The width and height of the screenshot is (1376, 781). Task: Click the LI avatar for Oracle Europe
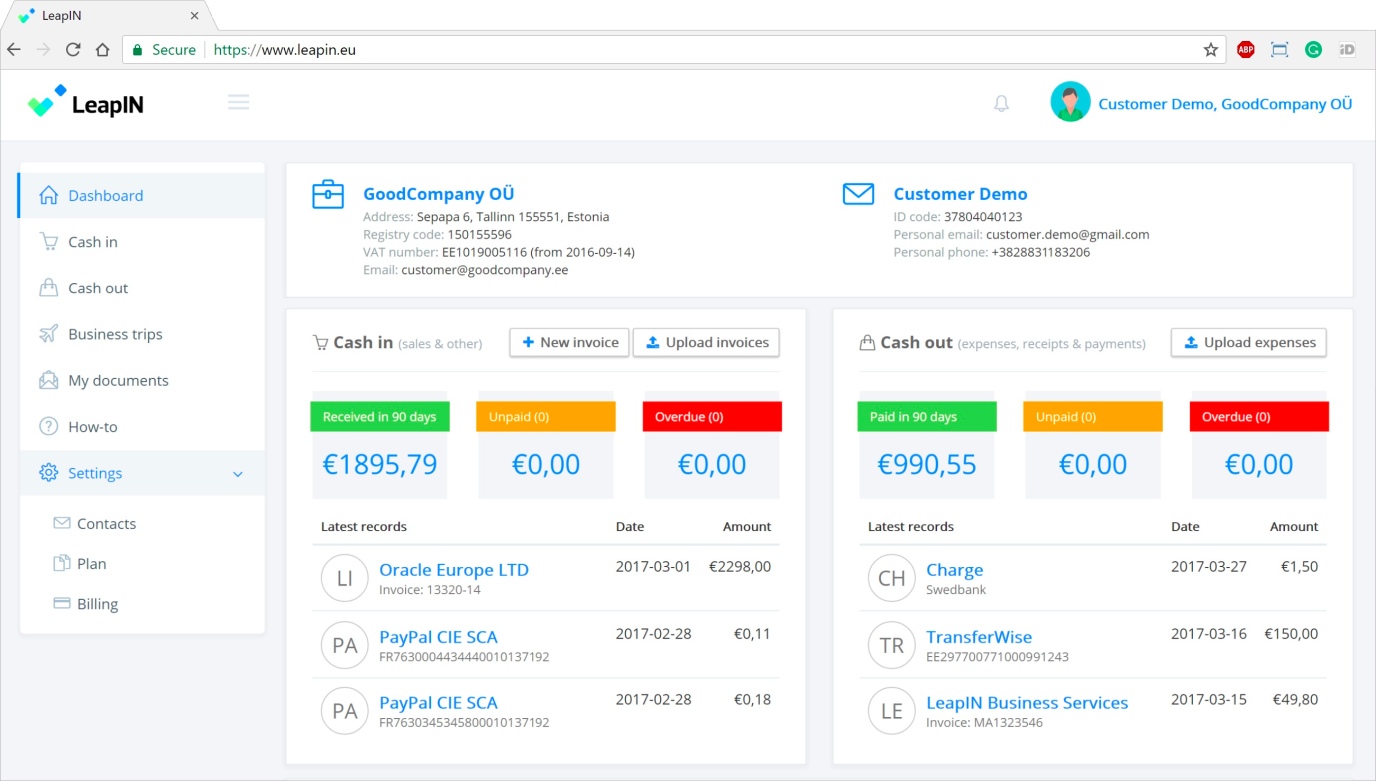click(345, 578)
